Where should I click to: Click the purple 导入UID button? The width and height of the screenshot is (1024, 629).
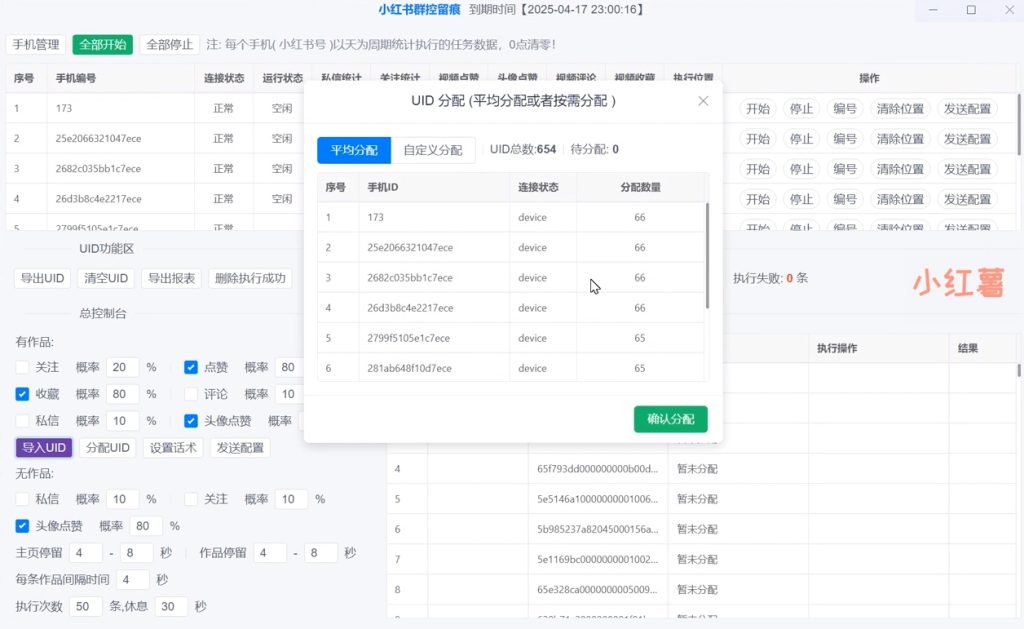(43, 447)
